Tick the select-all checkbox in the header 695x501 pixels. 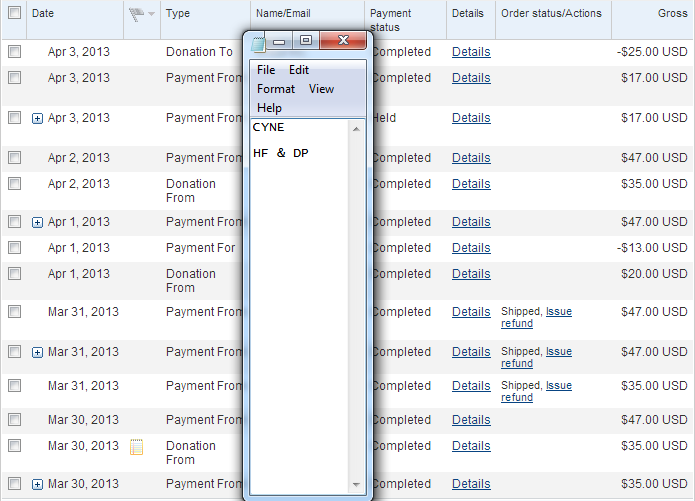[14, 13]
